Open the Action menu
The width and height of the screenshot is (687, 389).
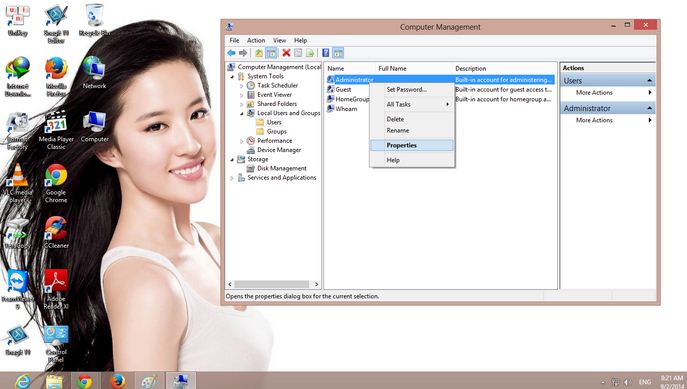[x=256, y=40]
